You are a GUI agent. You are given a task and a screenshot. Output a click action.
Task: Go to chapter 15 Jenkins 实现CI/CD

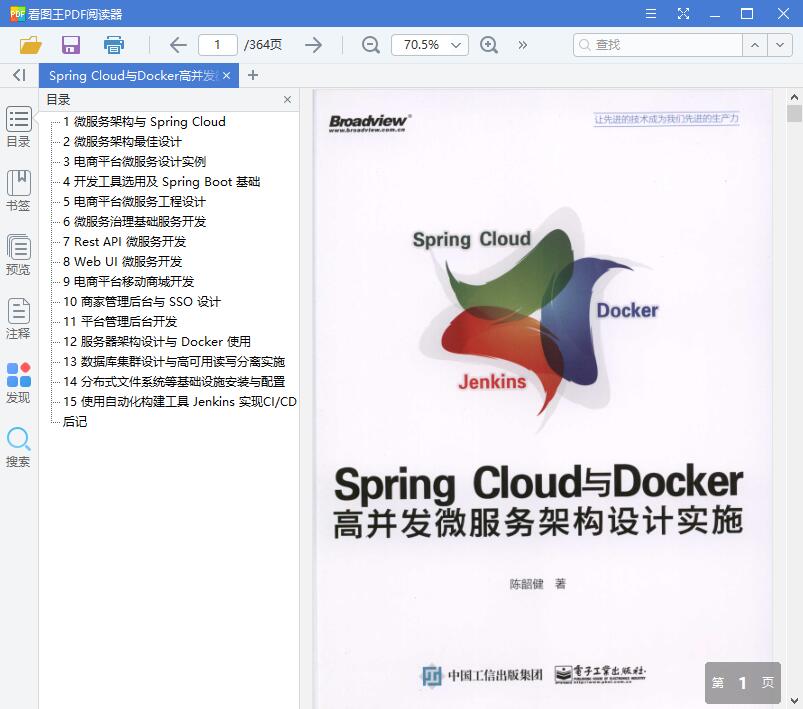coord(180,401)
